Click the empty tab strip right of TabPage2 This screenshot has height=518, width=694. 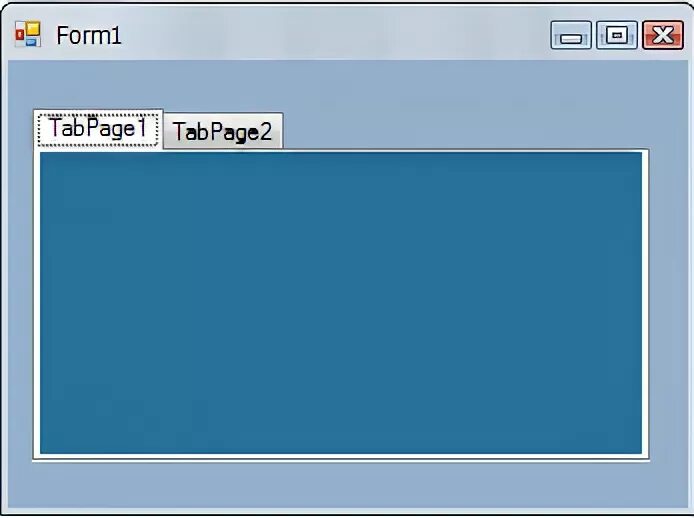pyautogui.click(x=465, y=131)
